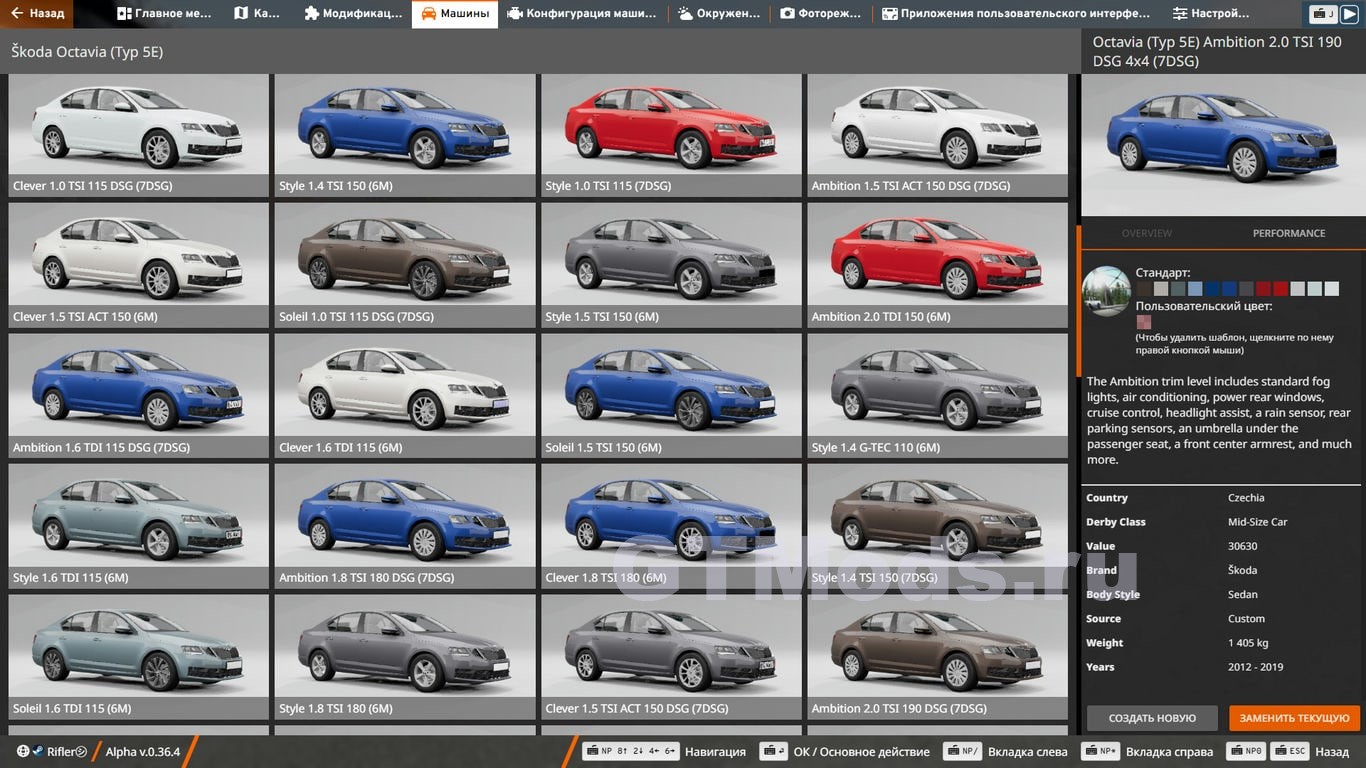Click the Years value 2012 - 2019
The image size is (1366, 768).
1255,667
